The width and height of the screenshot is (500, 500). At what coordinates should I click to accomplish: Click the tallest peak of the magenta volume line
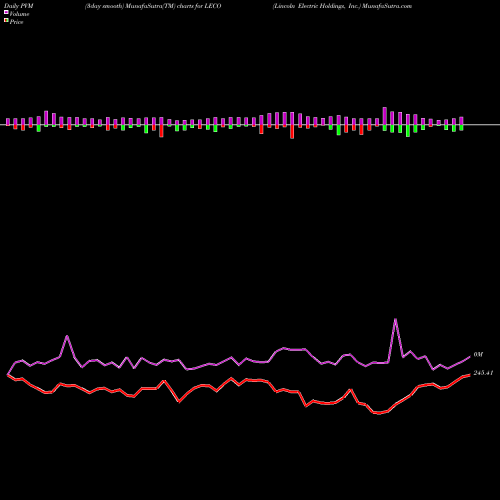click(x=395, y=319)
